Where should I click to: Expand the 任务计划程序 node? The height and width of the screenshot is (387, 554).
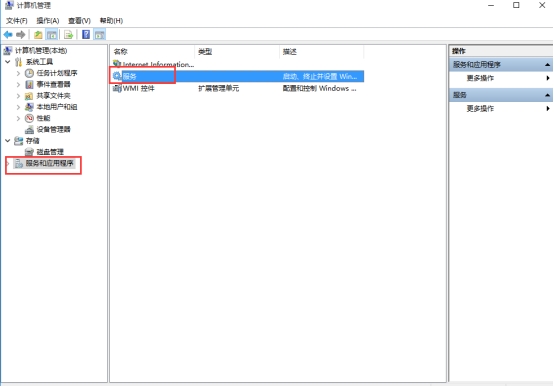point(18,73)
